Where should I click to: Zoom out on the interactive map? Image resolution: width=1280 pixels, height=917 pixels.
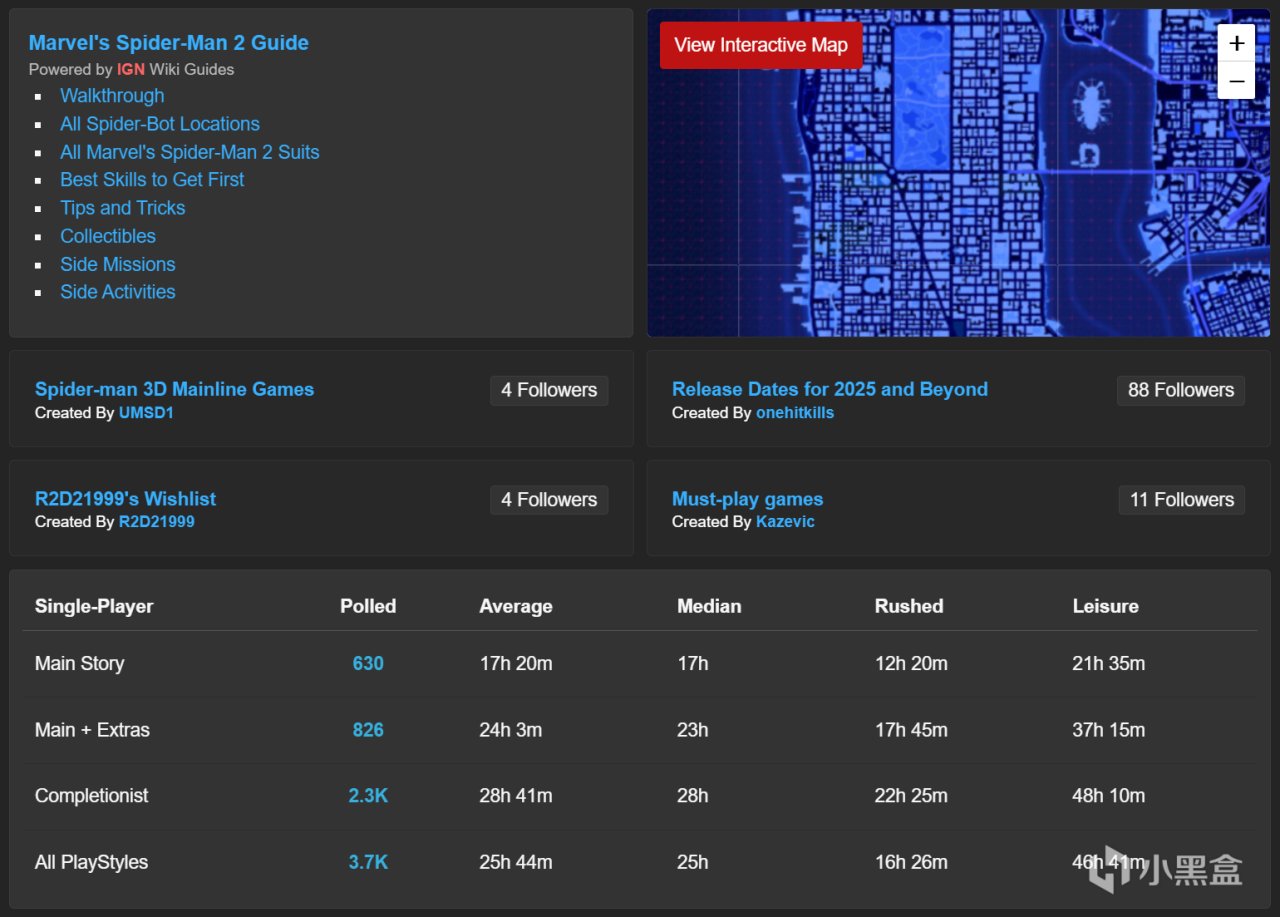1236,80
